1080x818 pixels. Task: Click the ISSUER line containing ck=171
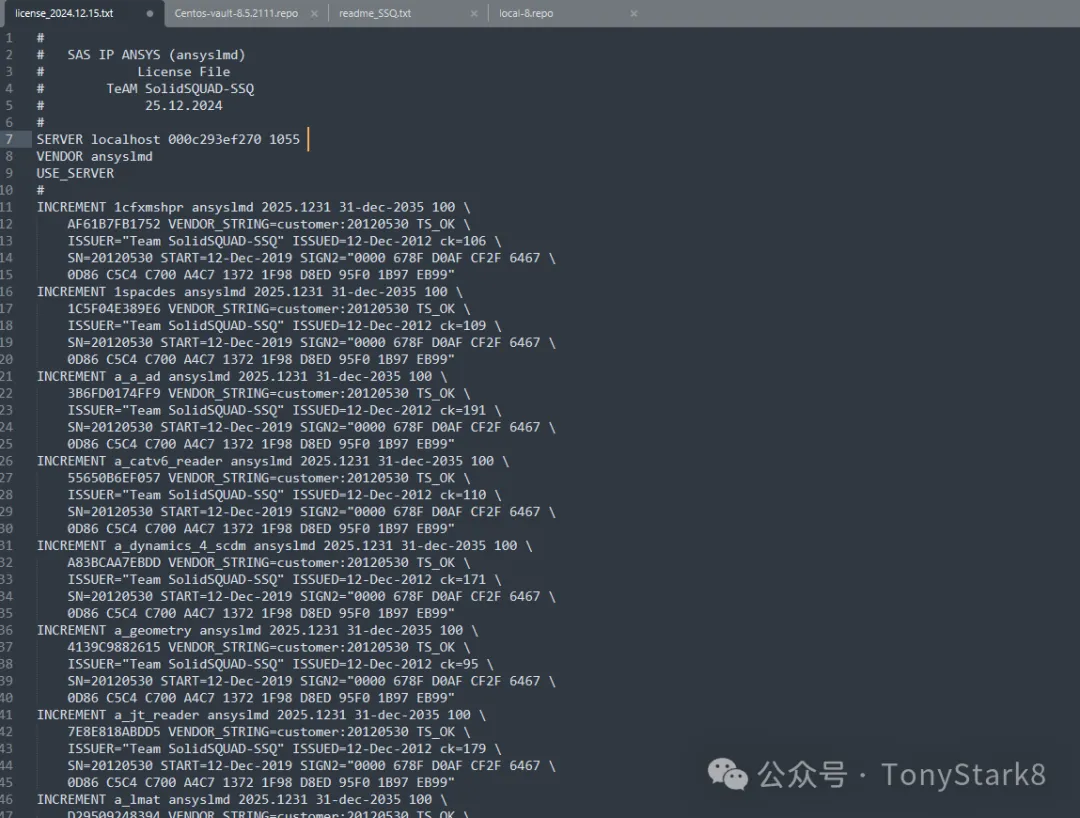click(x=284, y=580)
